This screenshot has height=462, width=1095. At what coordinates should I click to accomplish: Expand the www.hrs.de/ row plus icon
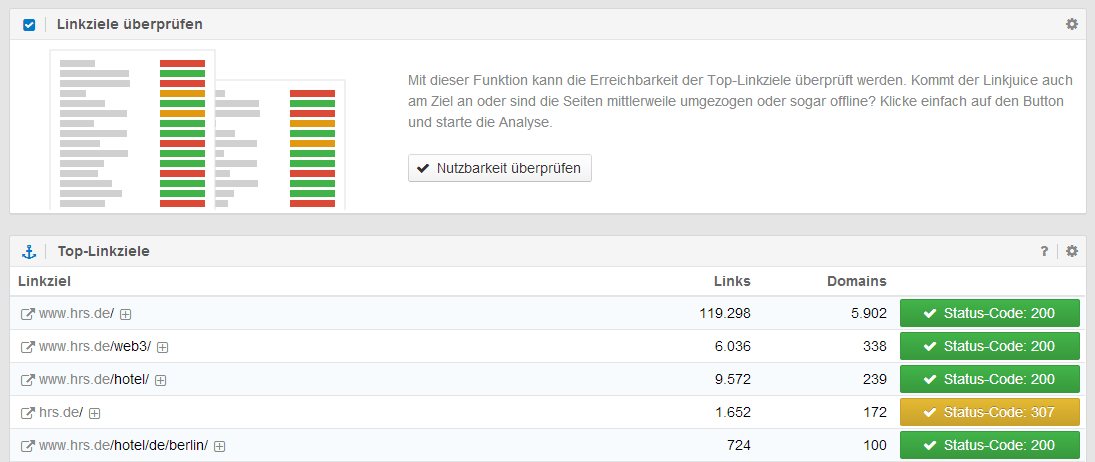[x=126, y=314]
